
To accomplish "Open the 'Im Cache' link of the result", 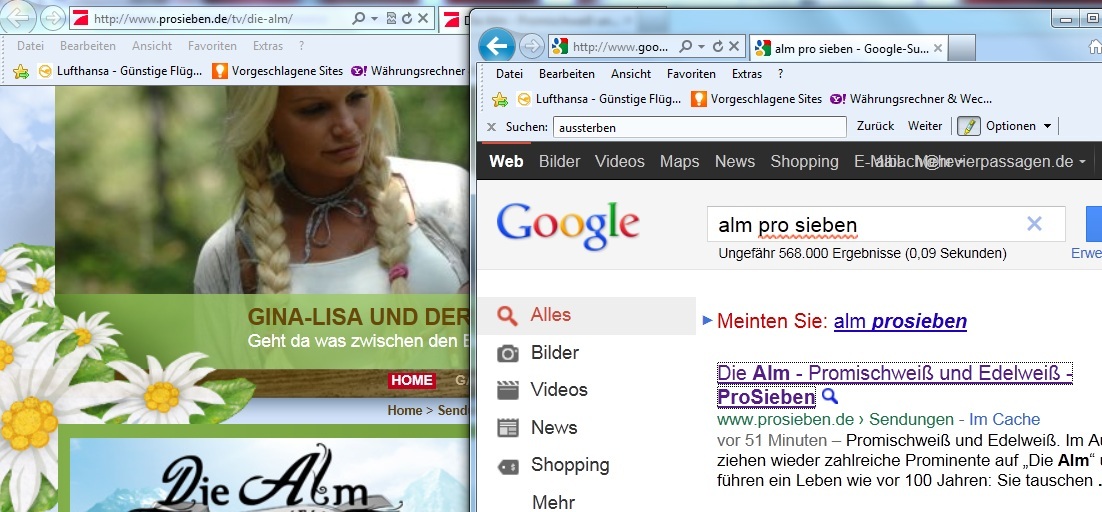I will (x=1005, y=419).
